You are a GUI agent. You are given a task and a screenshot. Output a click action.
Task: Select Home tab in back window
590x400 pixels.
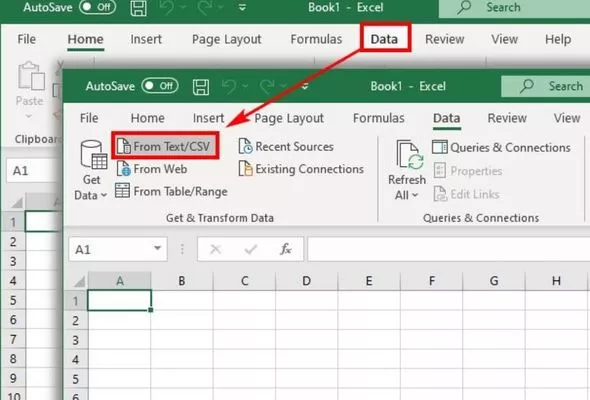(x=85, y=39)
